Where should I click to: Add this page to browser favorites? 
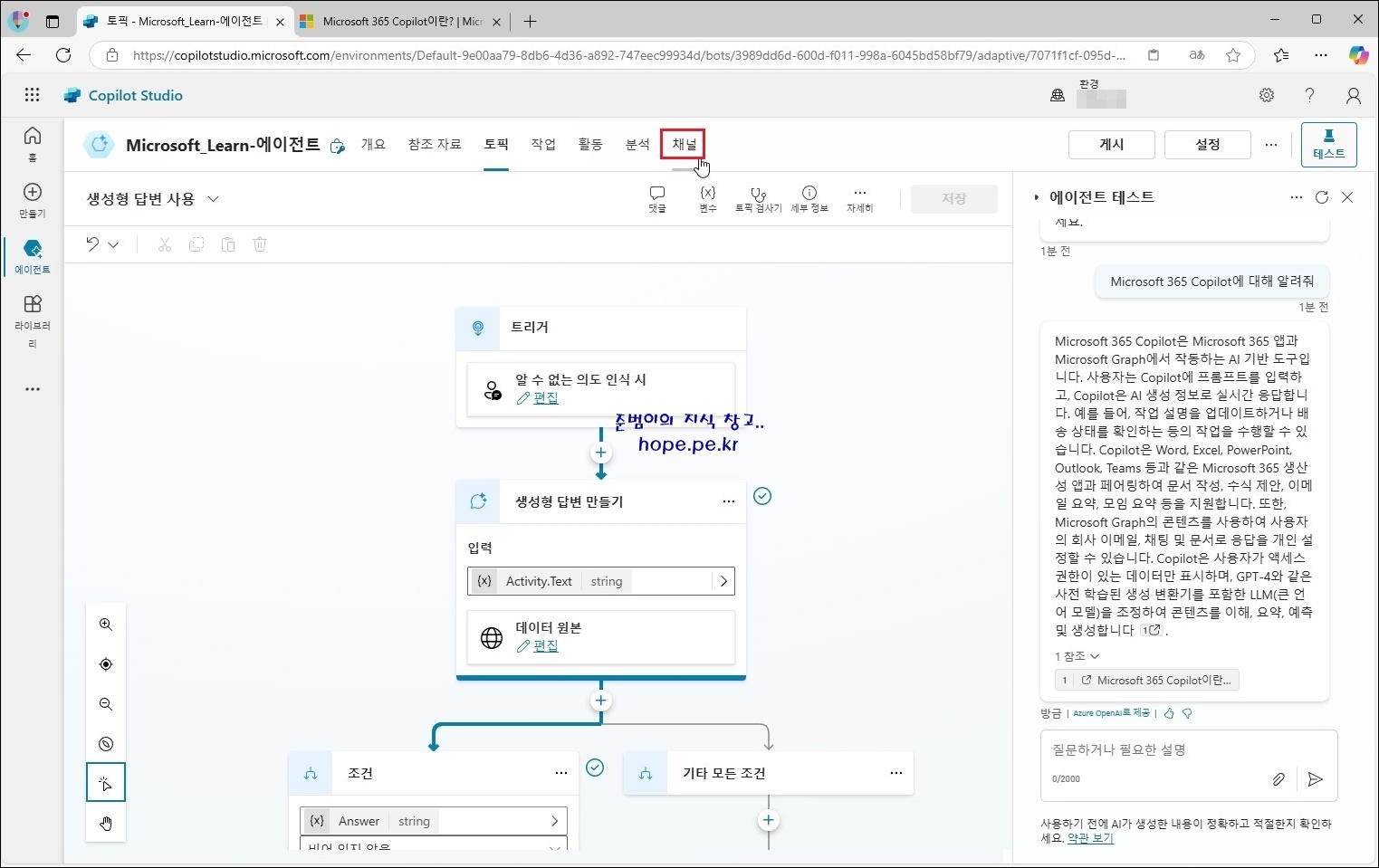(1233, 55)
